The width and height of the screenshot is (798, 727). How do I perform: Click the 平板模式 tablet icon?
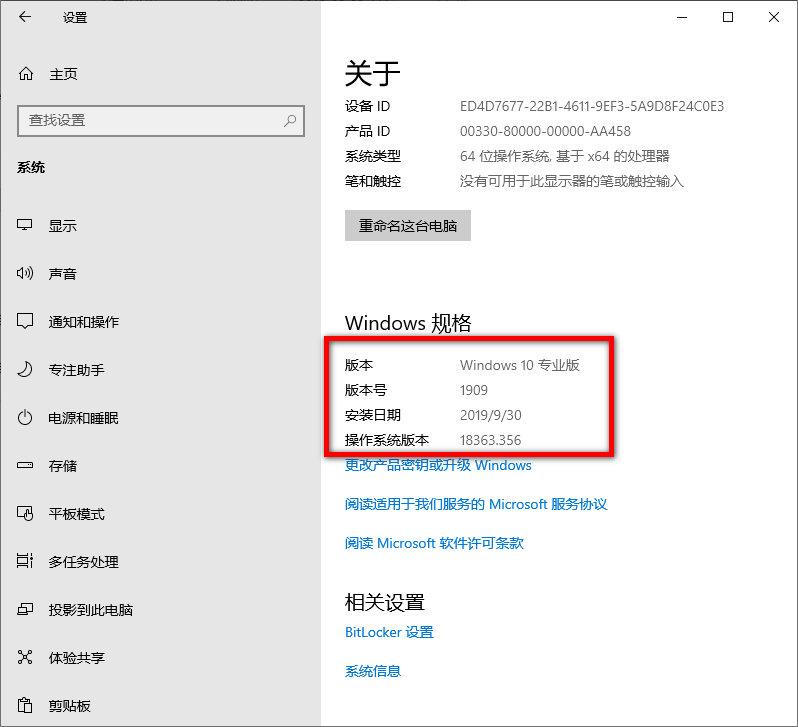point(24,513)
